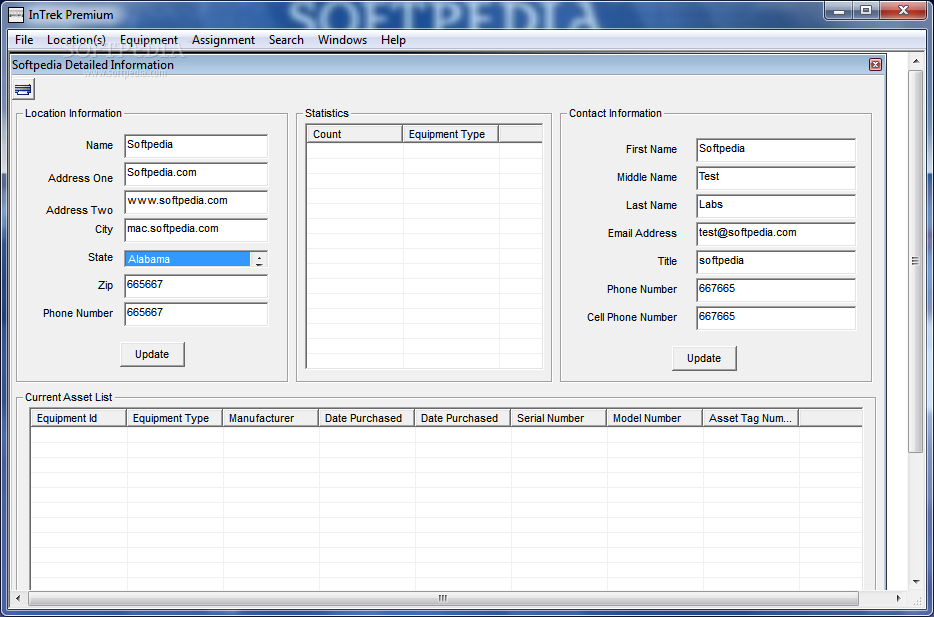934x617 pixels.
Task: Click the Email Address input field
Action: [776, 234]
